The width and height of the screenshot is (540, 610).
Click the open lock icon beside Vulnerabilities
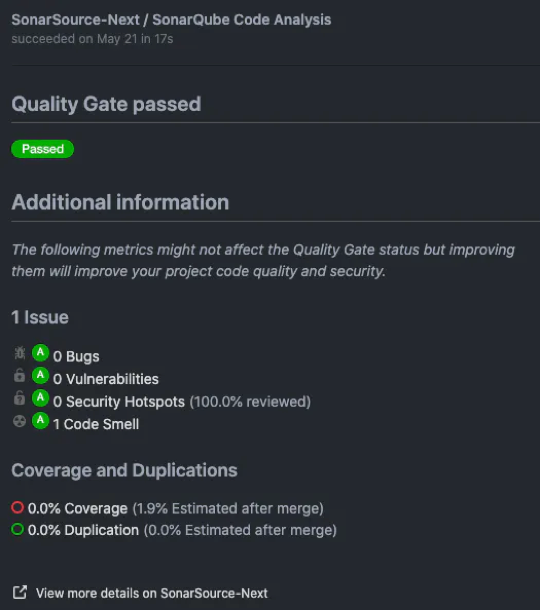pyautogui.click(x=19, y=375)
